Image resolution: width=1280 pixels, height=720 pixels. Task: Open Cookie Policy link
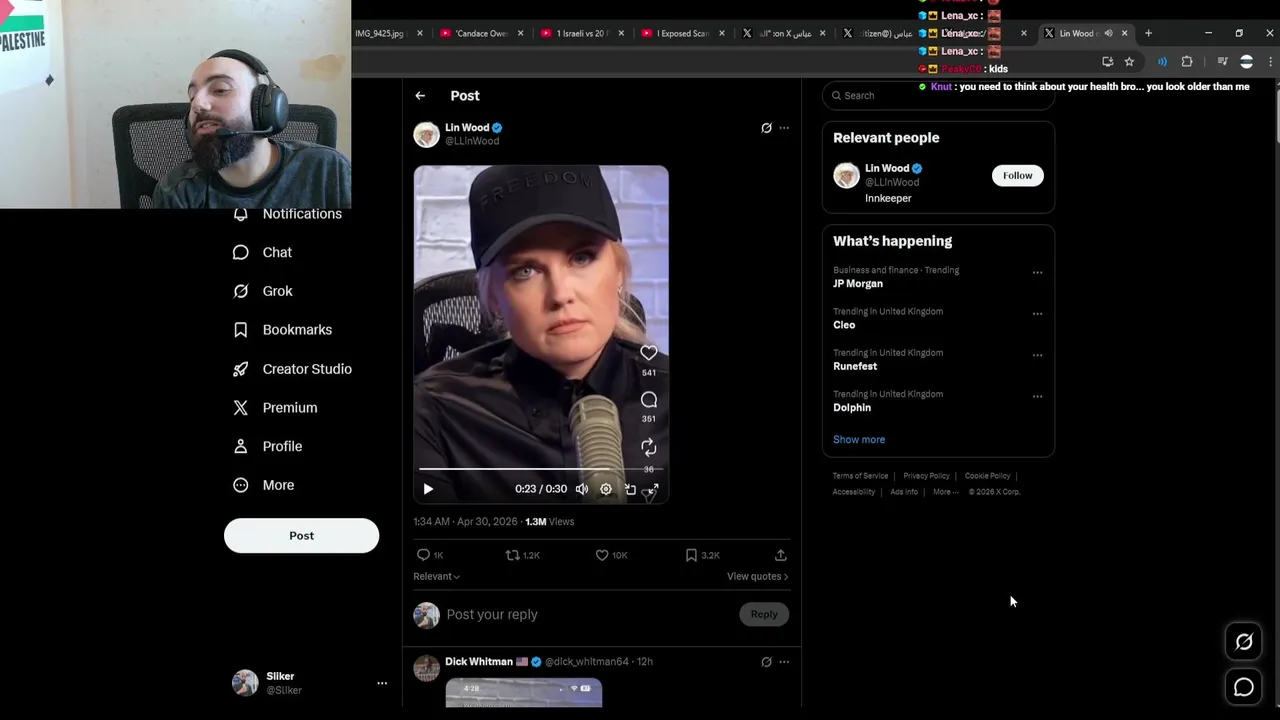point(987,476)
